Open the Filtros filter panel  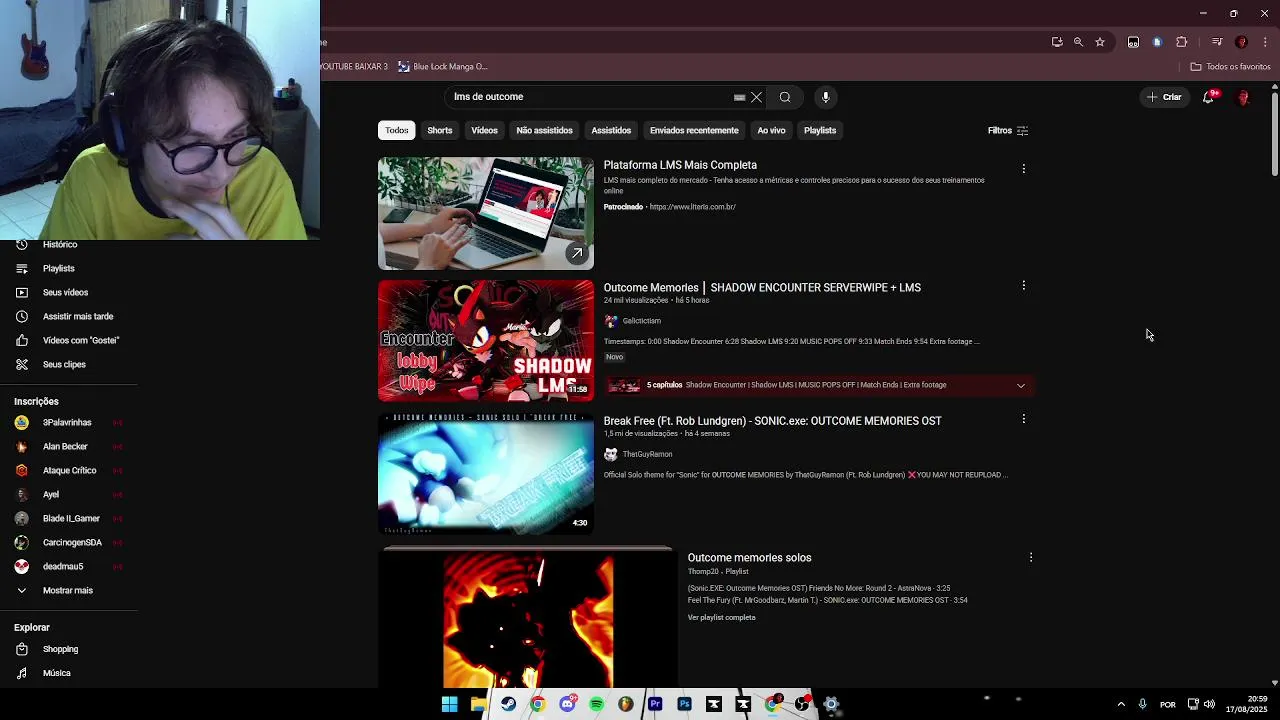coord(1007,130)
